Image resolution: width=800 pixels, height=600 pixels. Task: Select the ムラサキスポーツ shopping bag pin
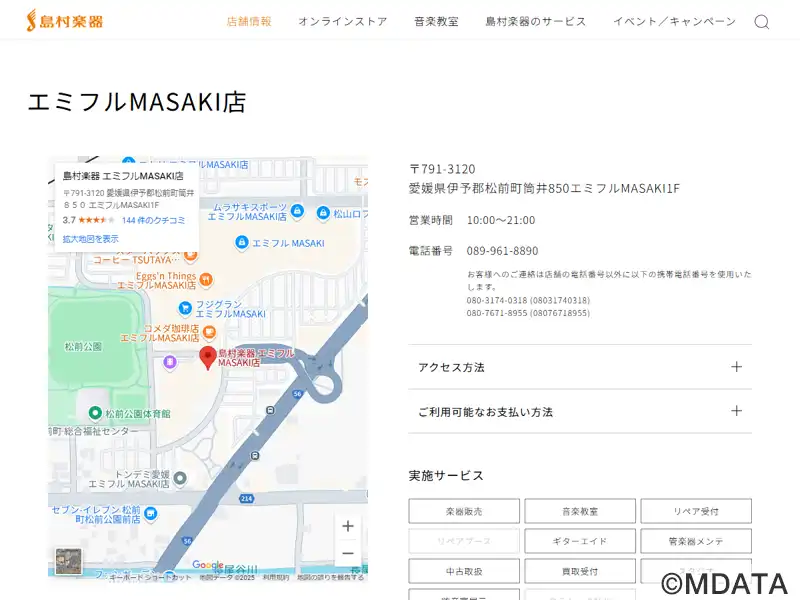pyautogui.click(x=297, y=211)
